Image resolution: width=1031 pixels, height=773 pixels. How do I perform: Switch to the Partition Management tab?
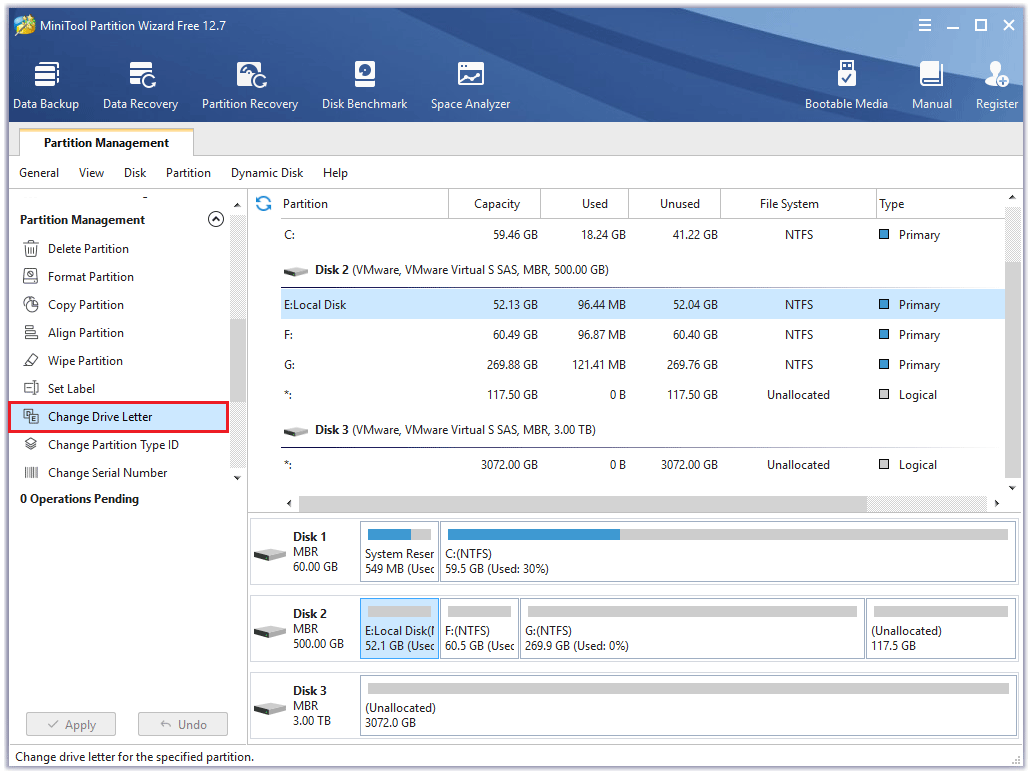coord(105,142)
